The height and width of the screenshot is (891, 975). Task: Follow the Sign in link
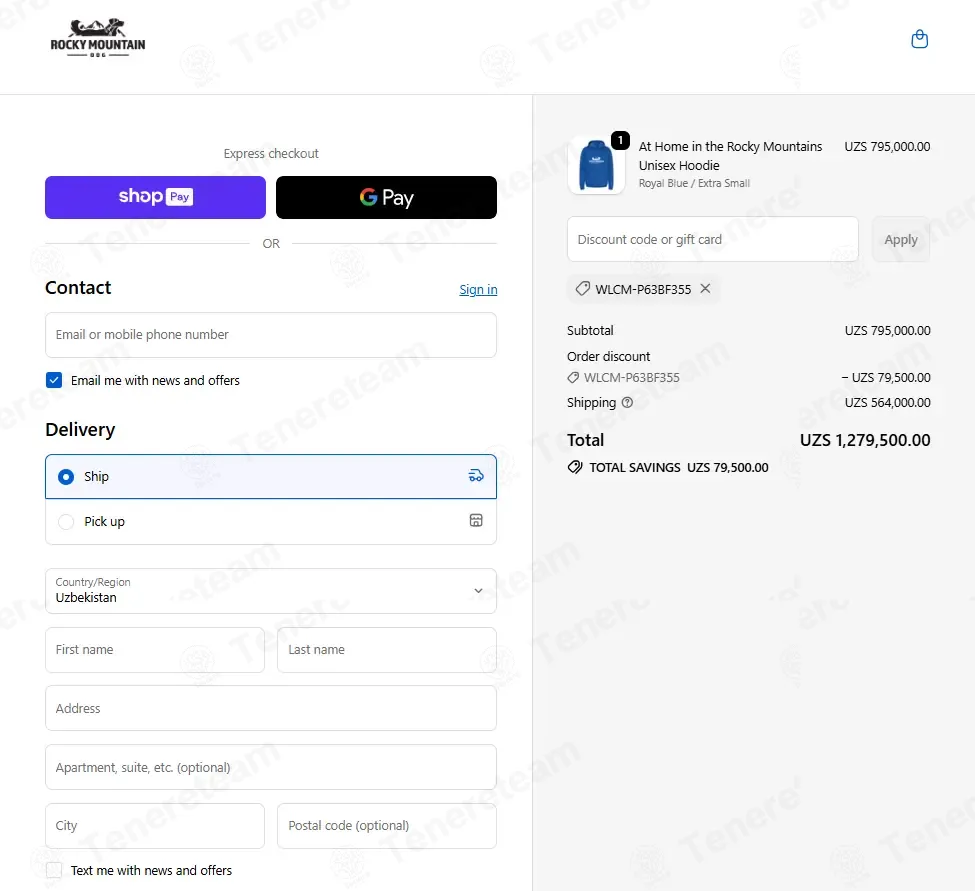tap(478, 289)
